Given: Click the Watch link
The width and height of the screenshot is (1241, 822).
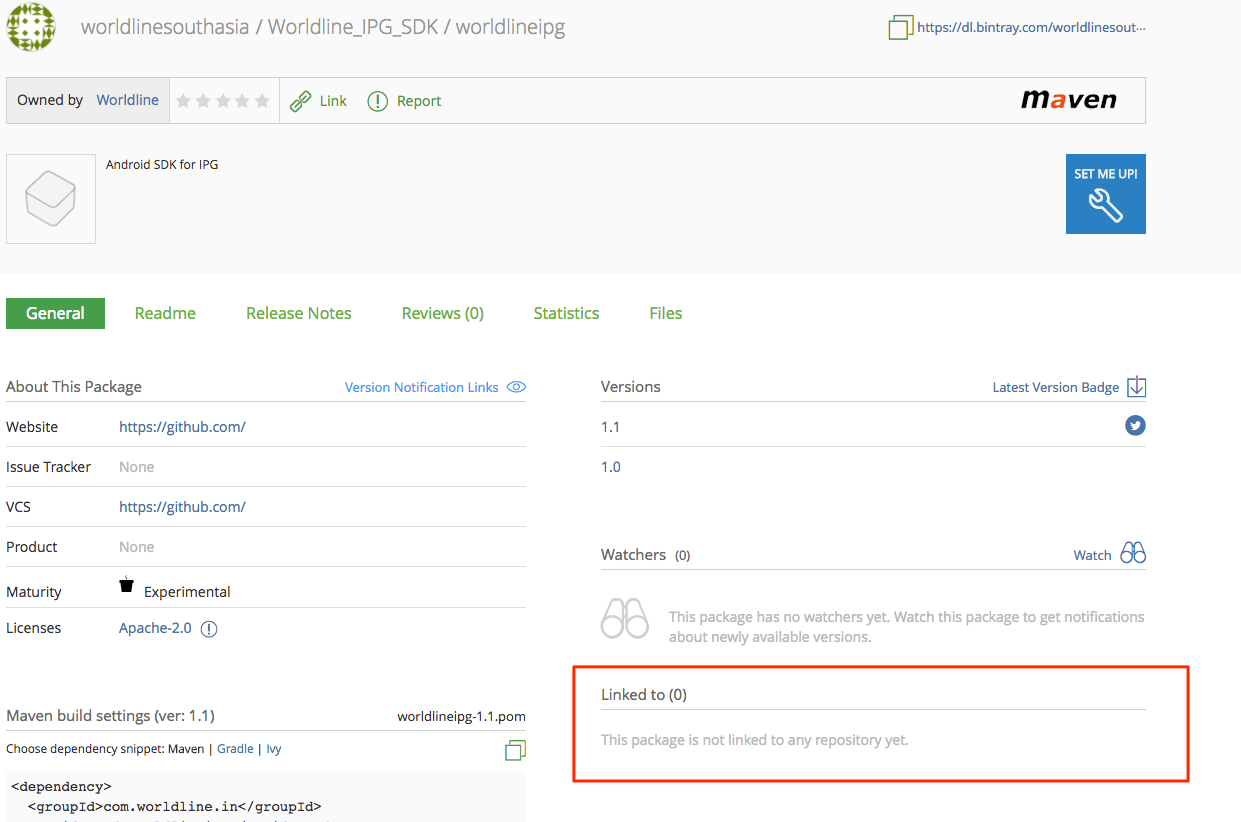Looking at the screenshot, I should [x=1092, y=555].
